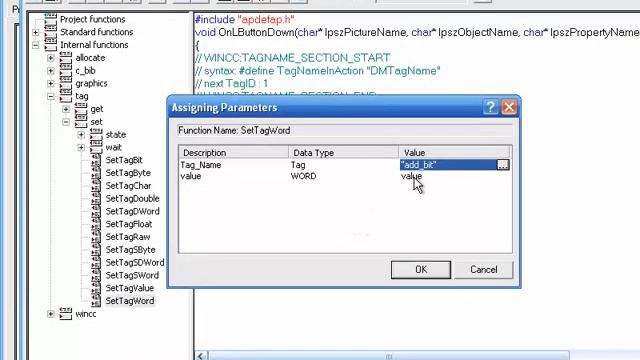Select Tag_Name row in parameter list
The width and height of the screenshot is (640, 360).
tap(201, 165)
